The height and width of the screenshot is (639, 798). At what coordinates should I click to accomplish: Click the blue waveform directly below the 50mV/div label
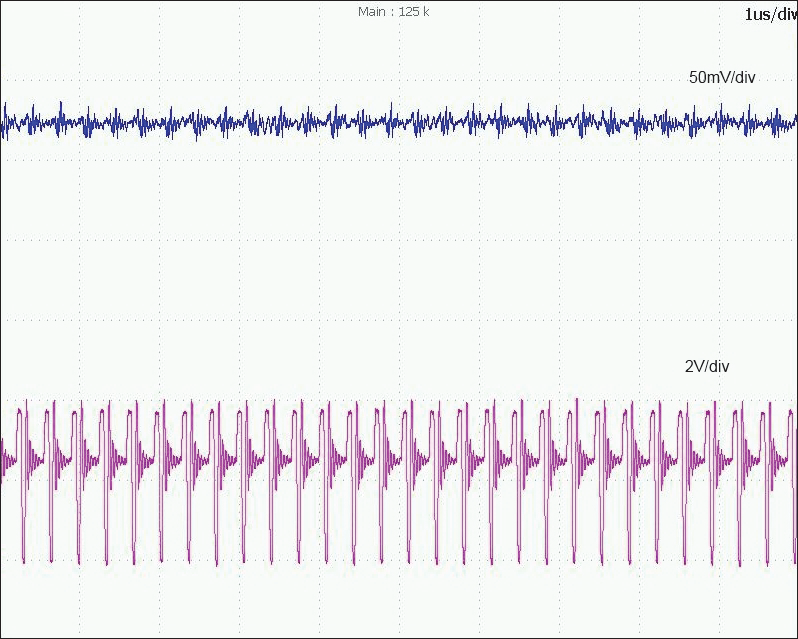pyautogui.click(x=721, y=124)
